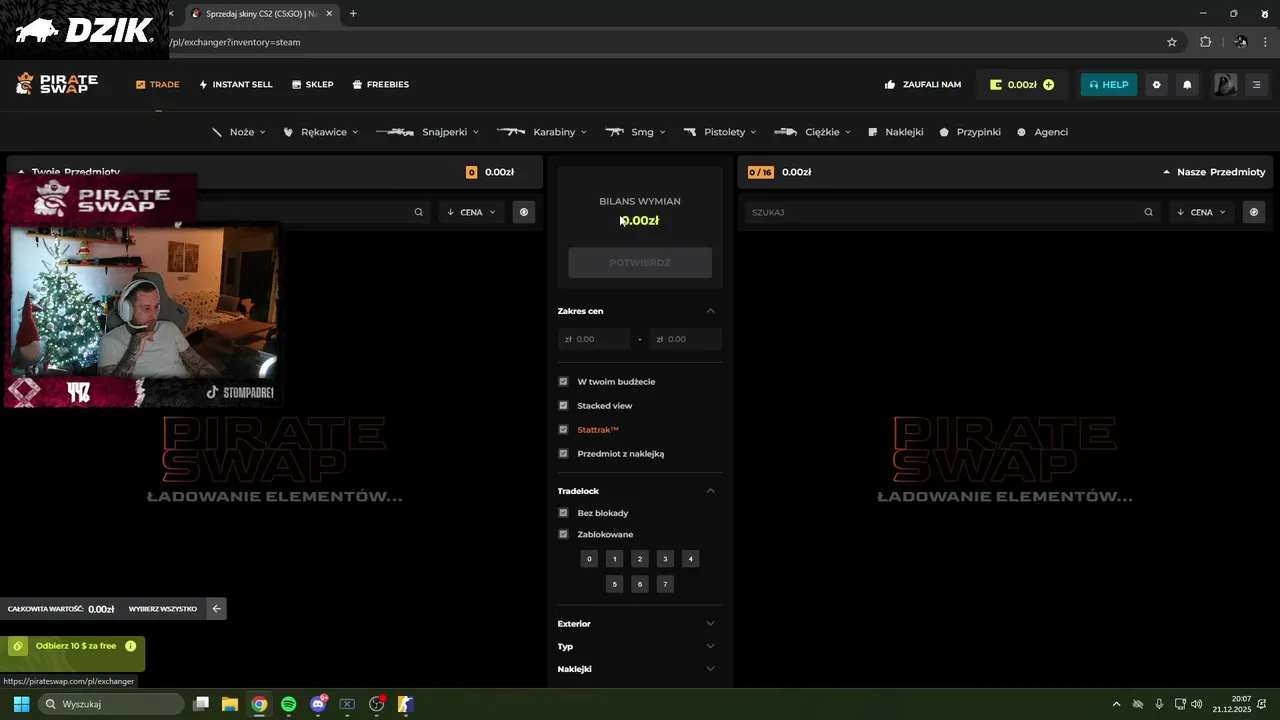The width and height of the screenshot is (1280, 720).
Task: Collapse the Zakres cen section
Action: coord(711,311)
